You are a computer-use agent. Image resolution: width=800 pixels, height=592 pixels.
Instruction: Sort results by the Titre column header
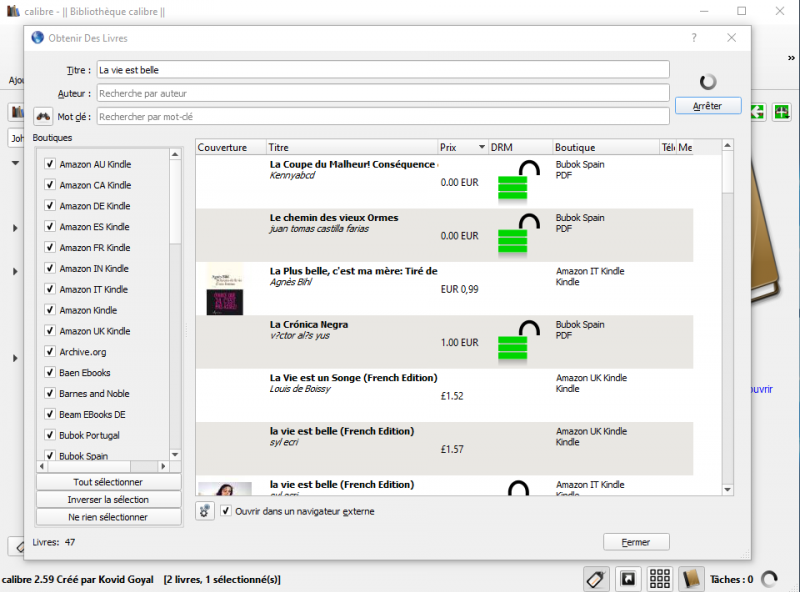pyautogui.click(x=352, y=148)
